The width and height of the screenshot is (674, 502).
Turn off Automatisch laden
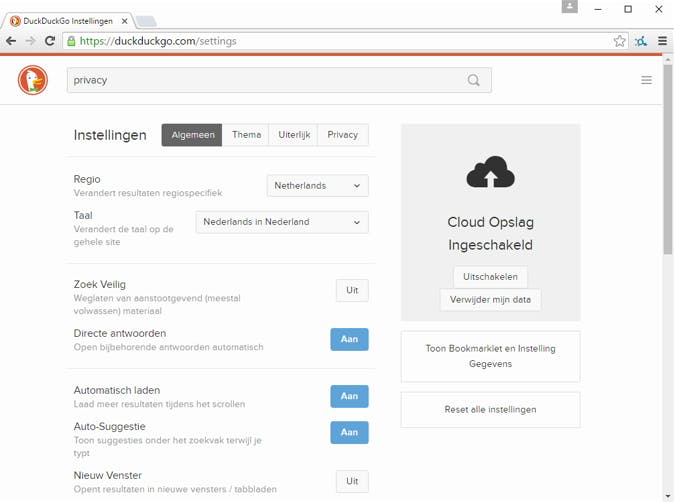pos(349,396)
